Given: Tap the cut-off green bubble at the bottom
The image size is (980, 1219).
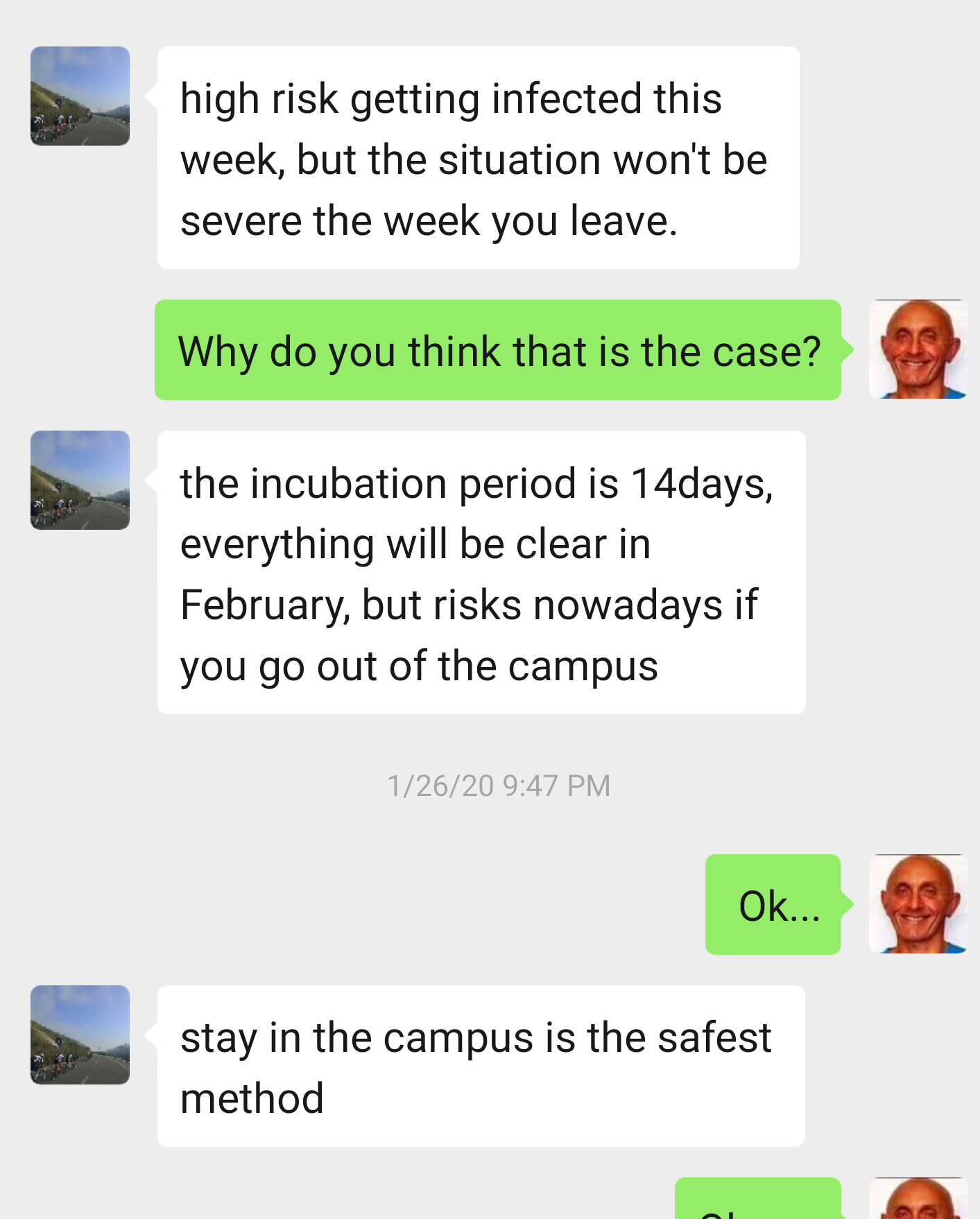Looking at the screenshot, I should pos(757,1201).
